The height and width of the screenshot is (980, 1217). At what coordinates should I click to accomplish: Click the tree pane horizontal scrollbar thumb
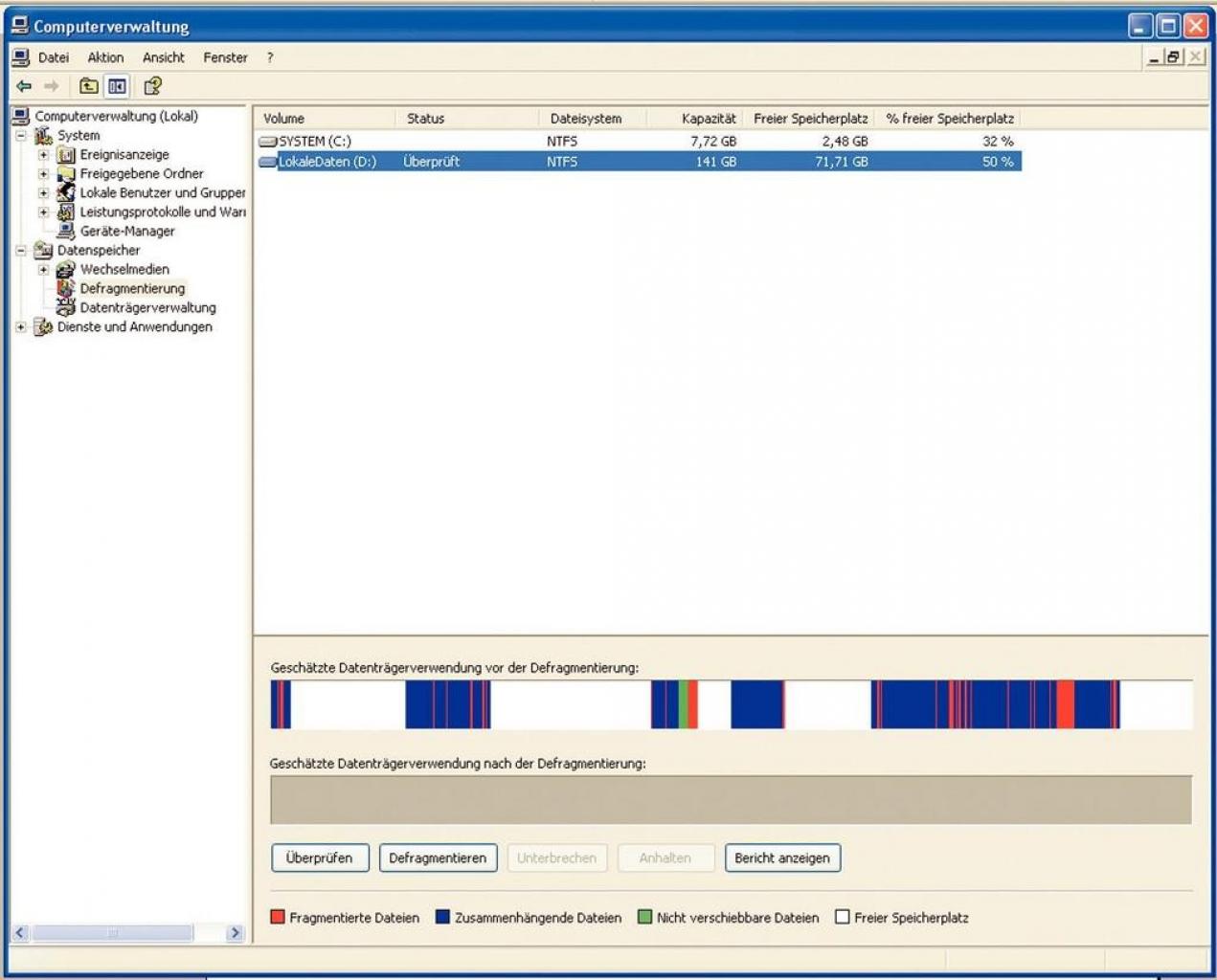tap(112, 932)
